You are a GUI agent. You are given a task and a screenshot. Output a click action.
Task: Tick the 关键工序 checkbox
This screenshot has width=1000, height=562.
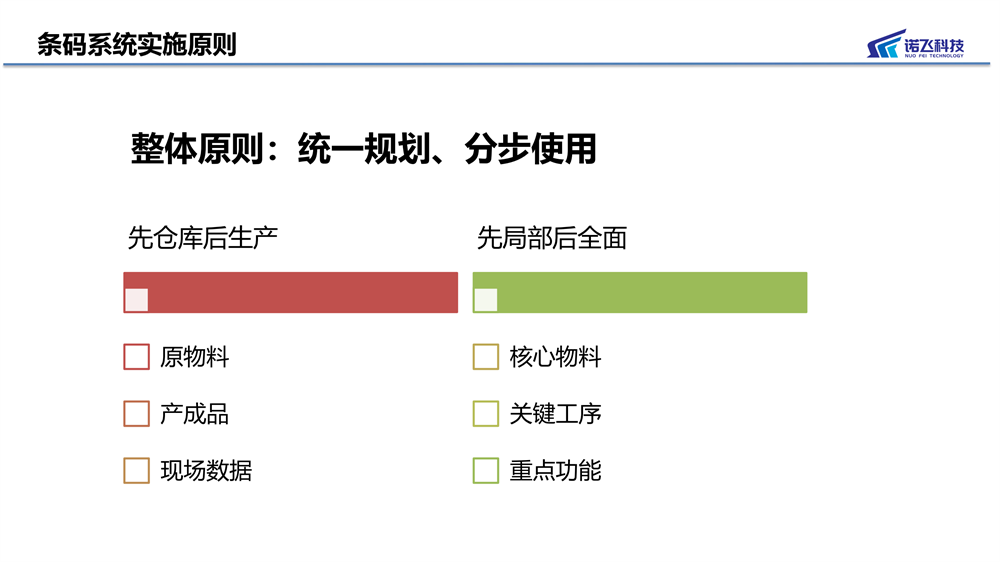[486, 413]
